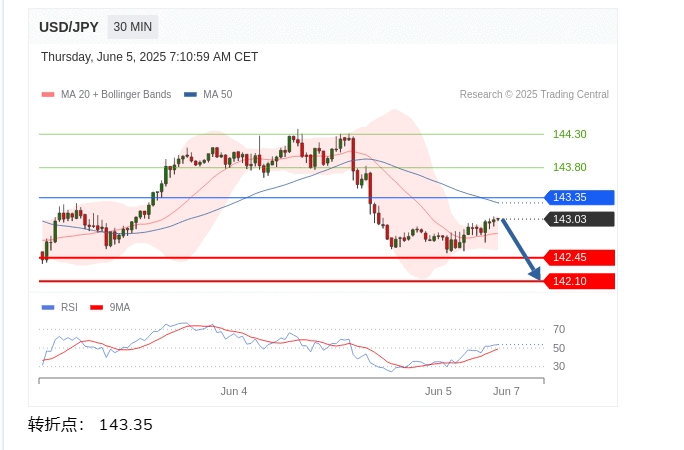Click the Jun 5 date axis label
The width and height of the screenshot is (684, 450).
(x=438, y=391)
